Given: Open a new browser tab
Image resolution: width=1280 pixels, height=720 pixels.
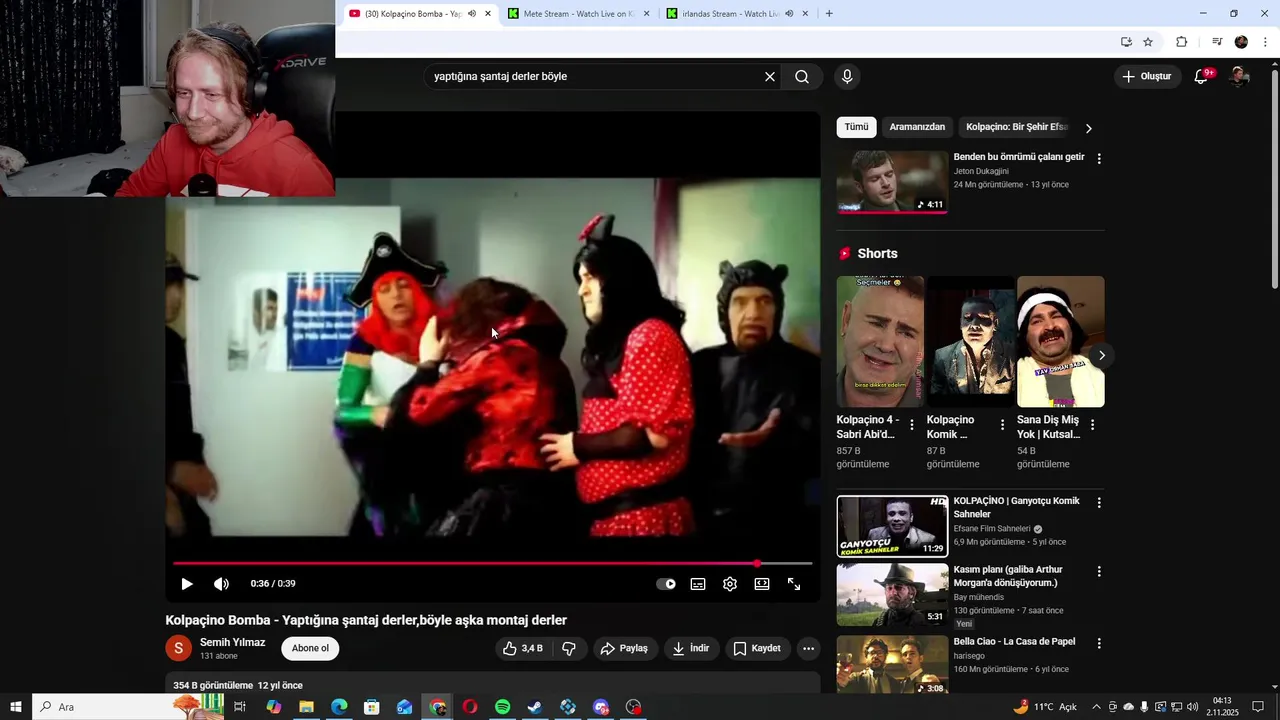Looking at the screenshot, I should point(829,14).
